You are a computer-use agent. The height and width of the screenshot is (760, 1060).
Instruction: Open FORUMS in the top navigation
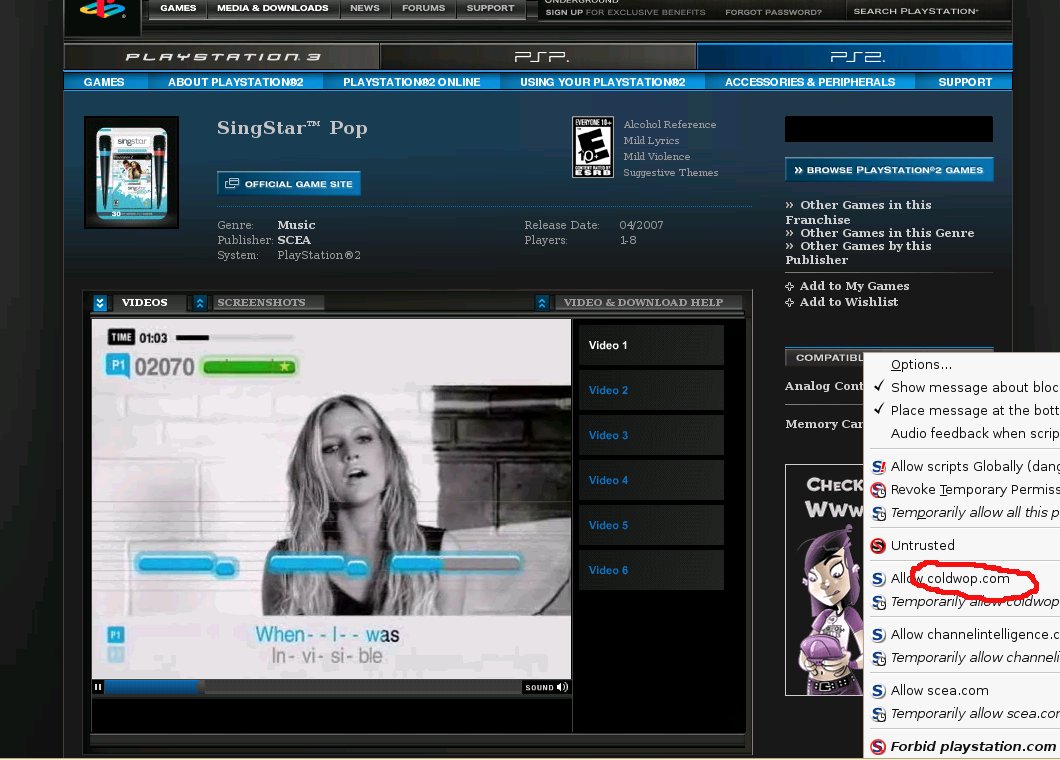(423, 8)
